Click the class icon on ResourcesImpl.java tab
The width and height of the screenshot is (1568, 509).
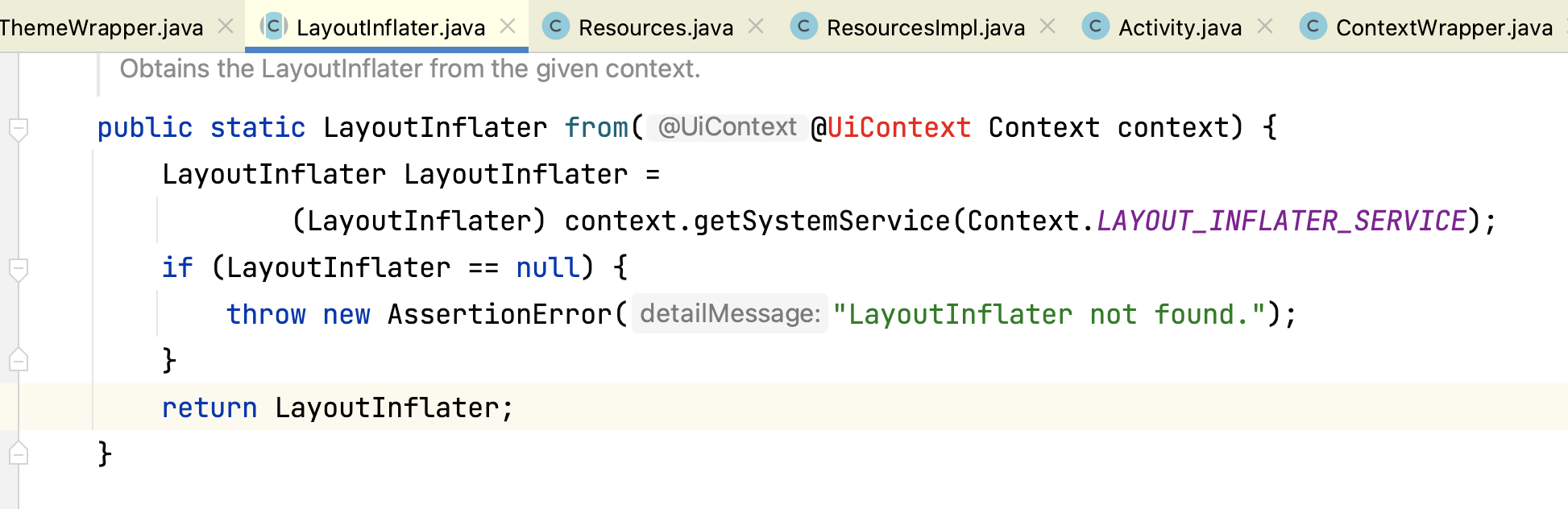pyautogui.click(x=803, y=27)
